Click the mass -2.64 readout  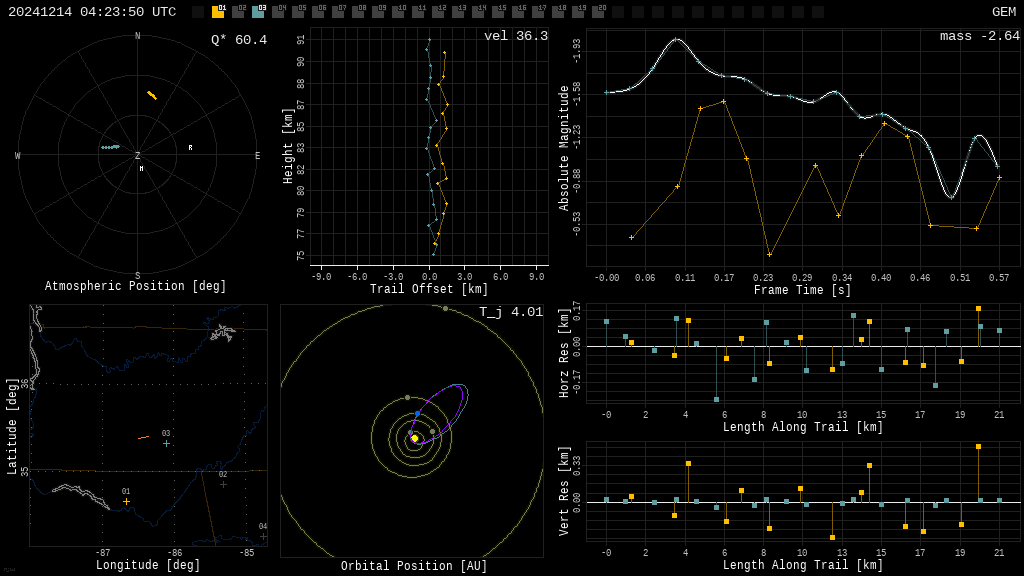tap(979, 36)
